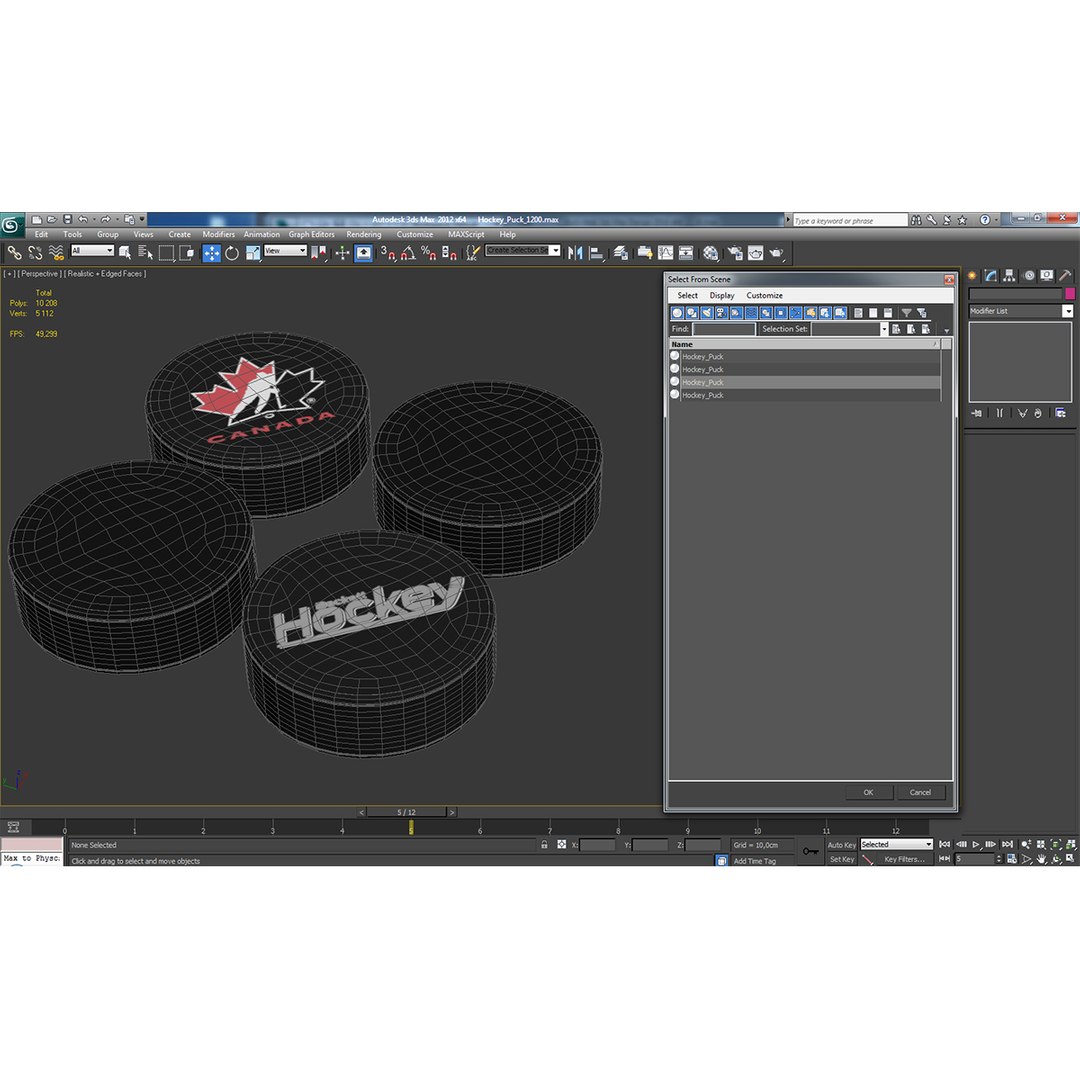Open Graphite Modeling Tools ribbon icon
This screenshot has height=1080, width=1080.
click(645, 253)
